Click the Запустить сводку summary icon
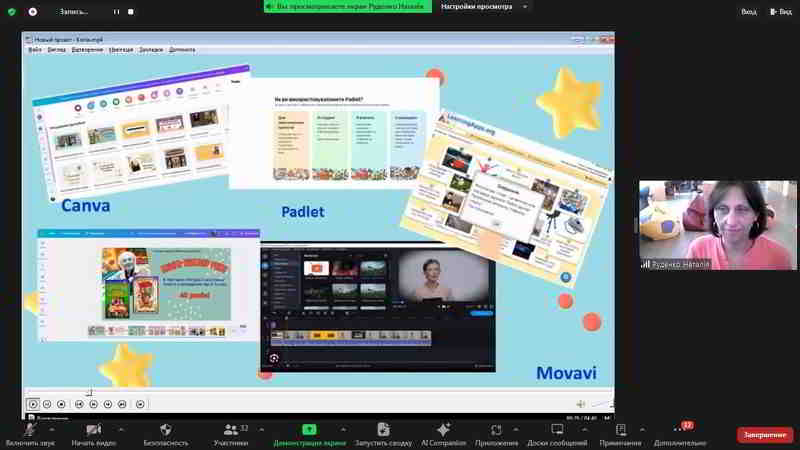The image size is (800, 450). (x=383, y=430)
